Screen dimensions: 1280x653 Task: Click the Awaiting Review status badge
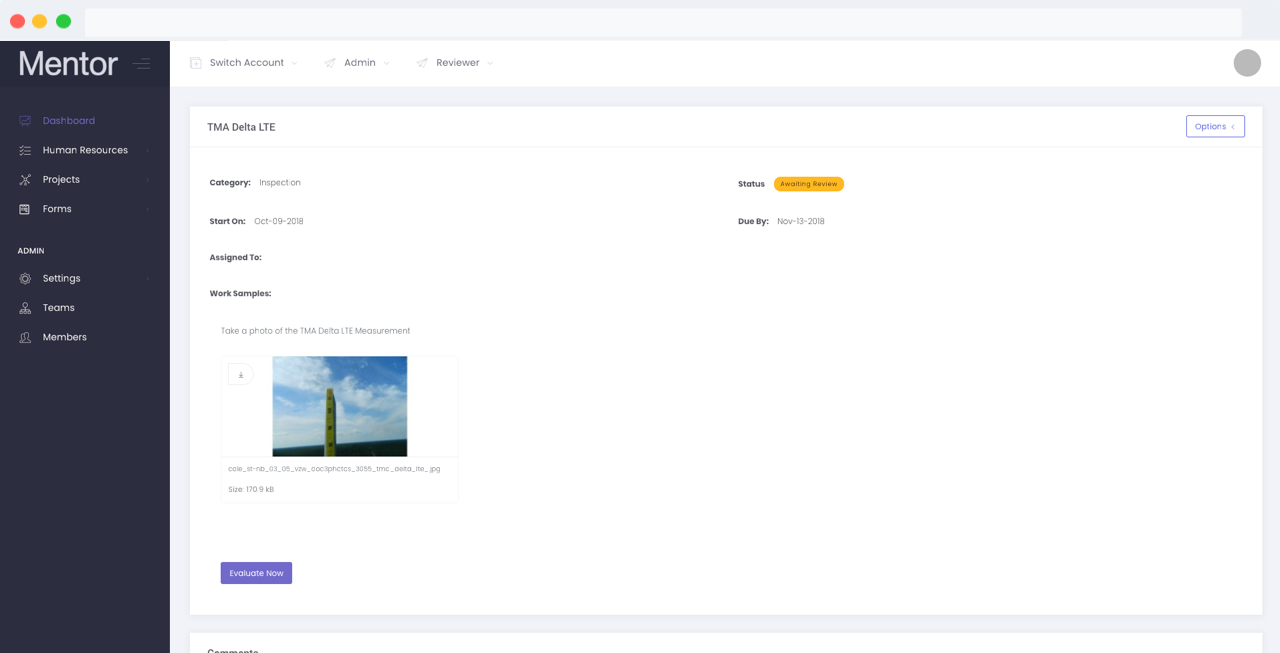[x=809, y=184]
